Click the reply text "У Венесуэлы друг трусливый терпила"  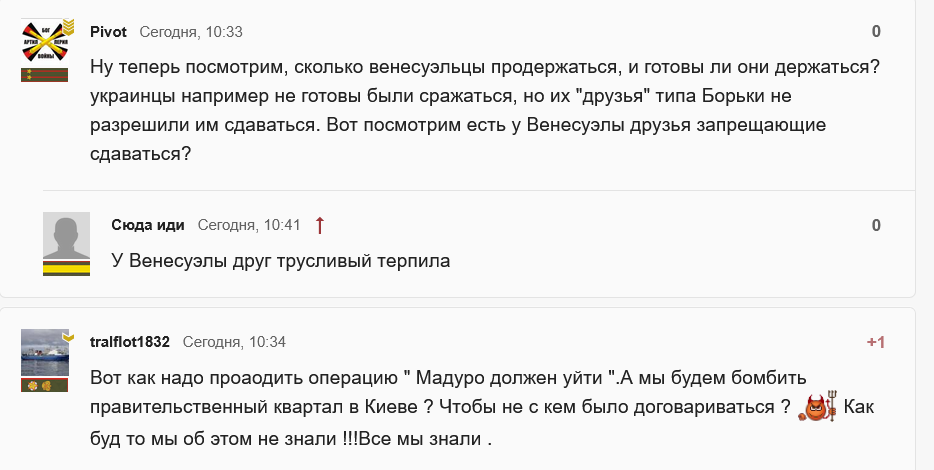click(281, 262)
